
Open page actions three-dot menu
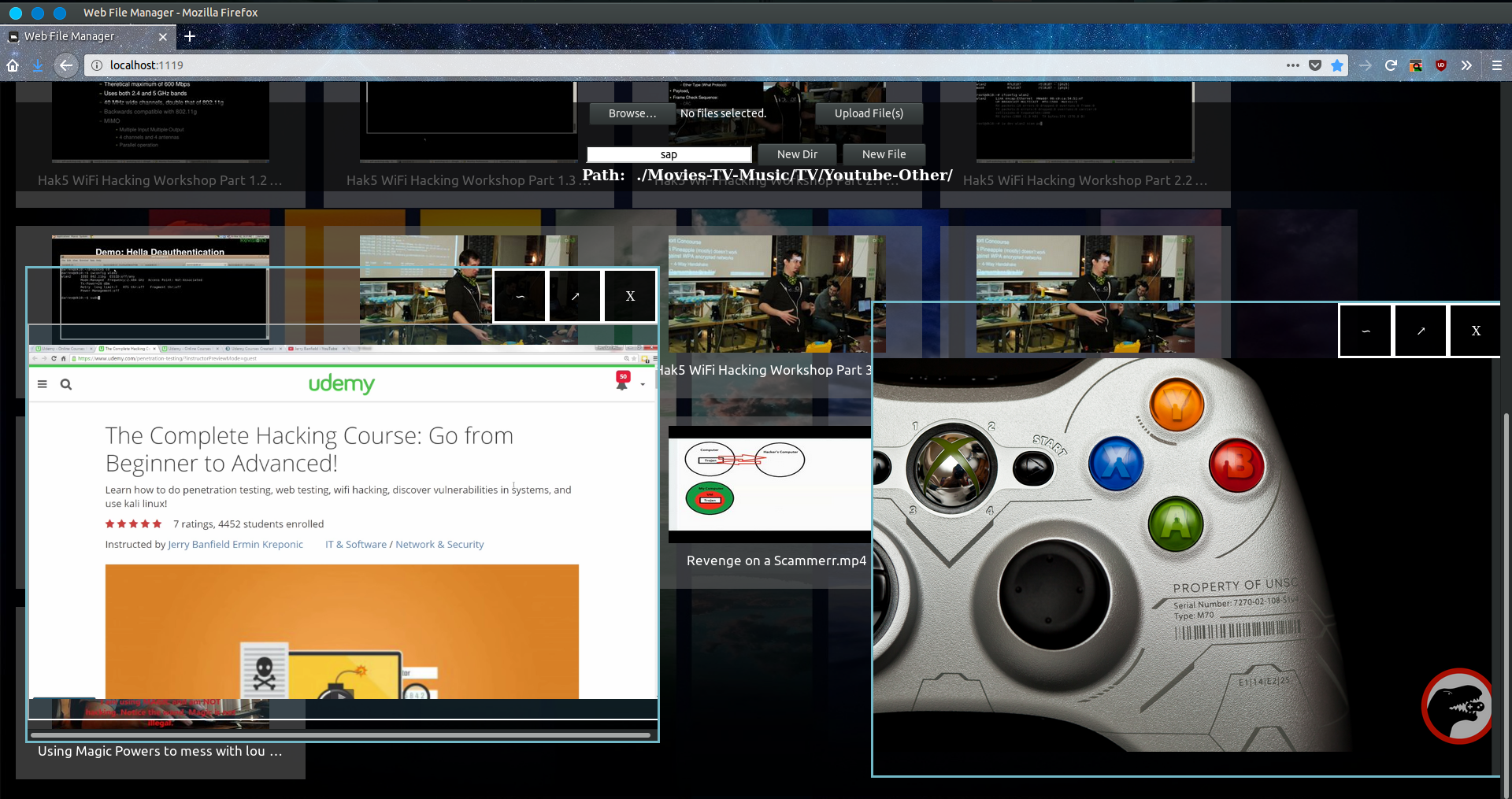(x=1292, y=65)
